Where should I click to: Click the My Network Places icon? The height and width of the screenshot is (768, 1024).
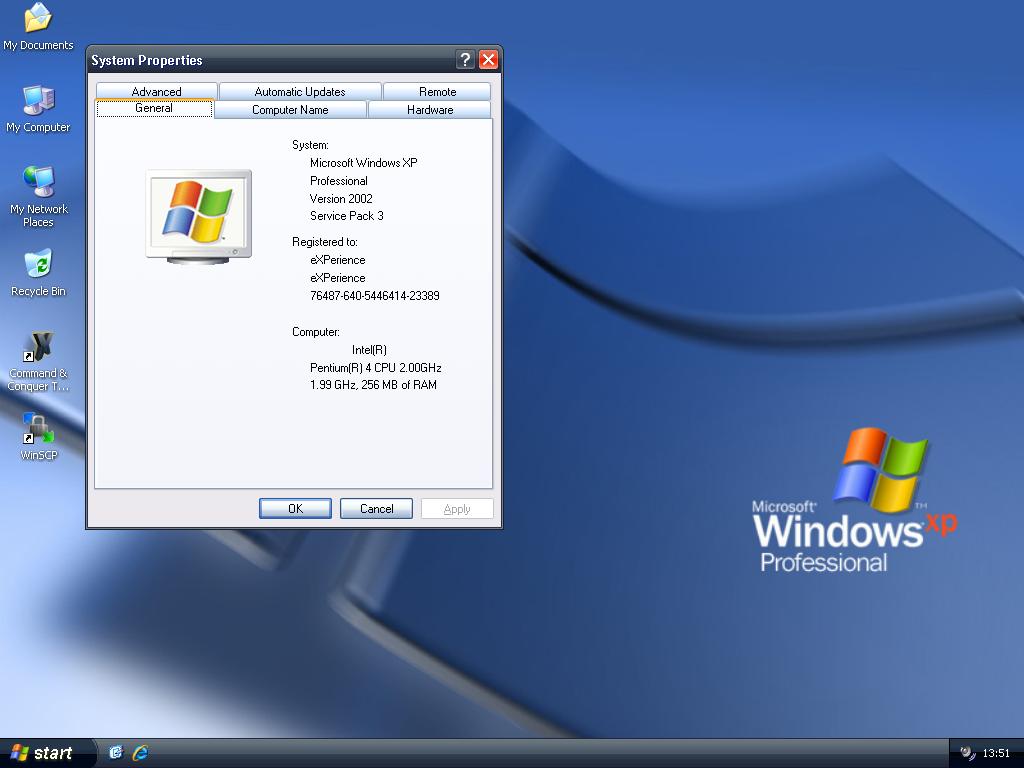[38, 183]
